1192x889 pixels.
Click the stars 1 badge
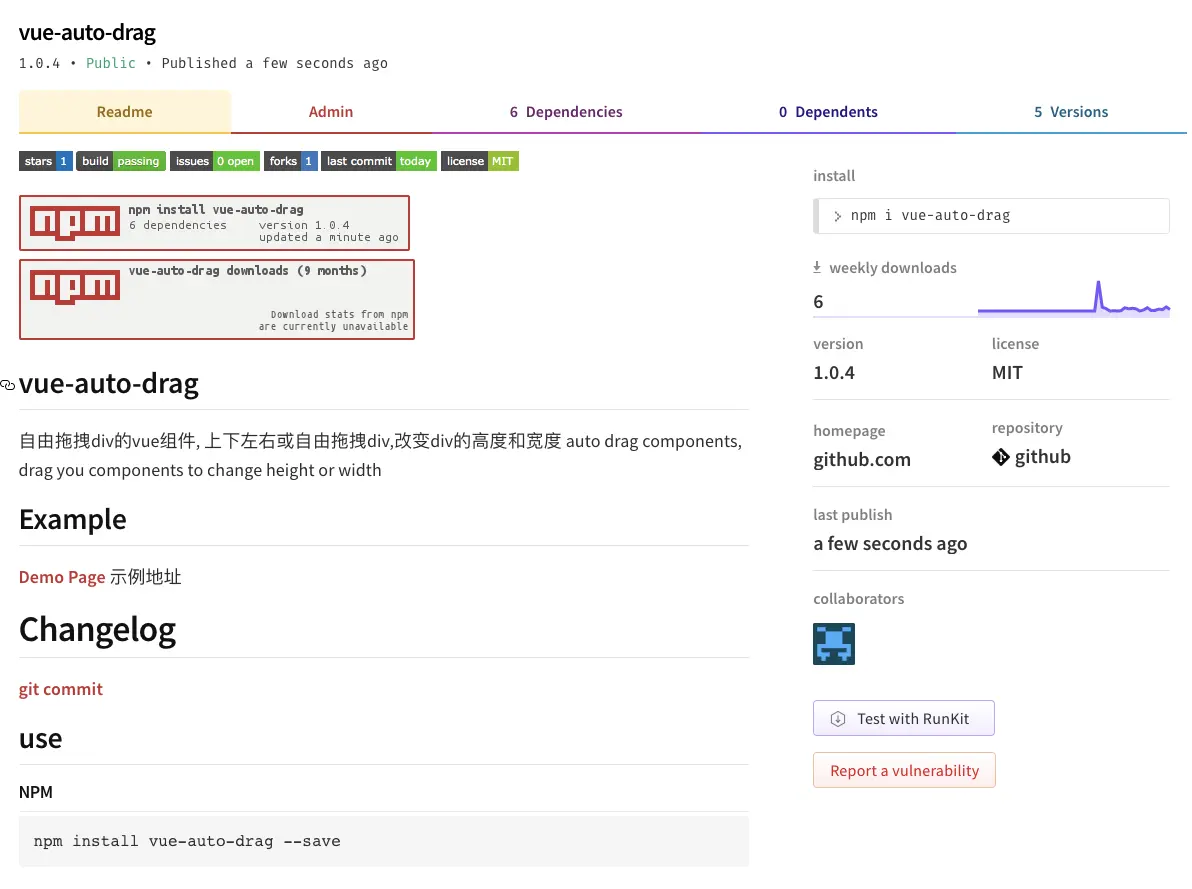point(46,161)
